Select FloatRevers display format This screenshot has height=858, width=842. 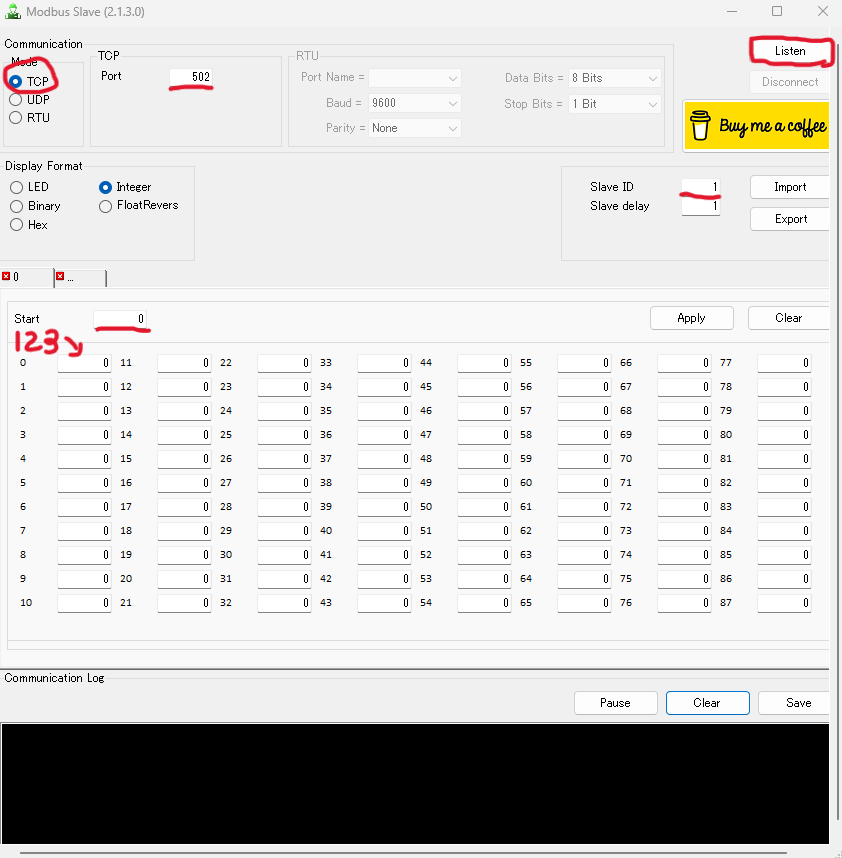coord(106,206)
